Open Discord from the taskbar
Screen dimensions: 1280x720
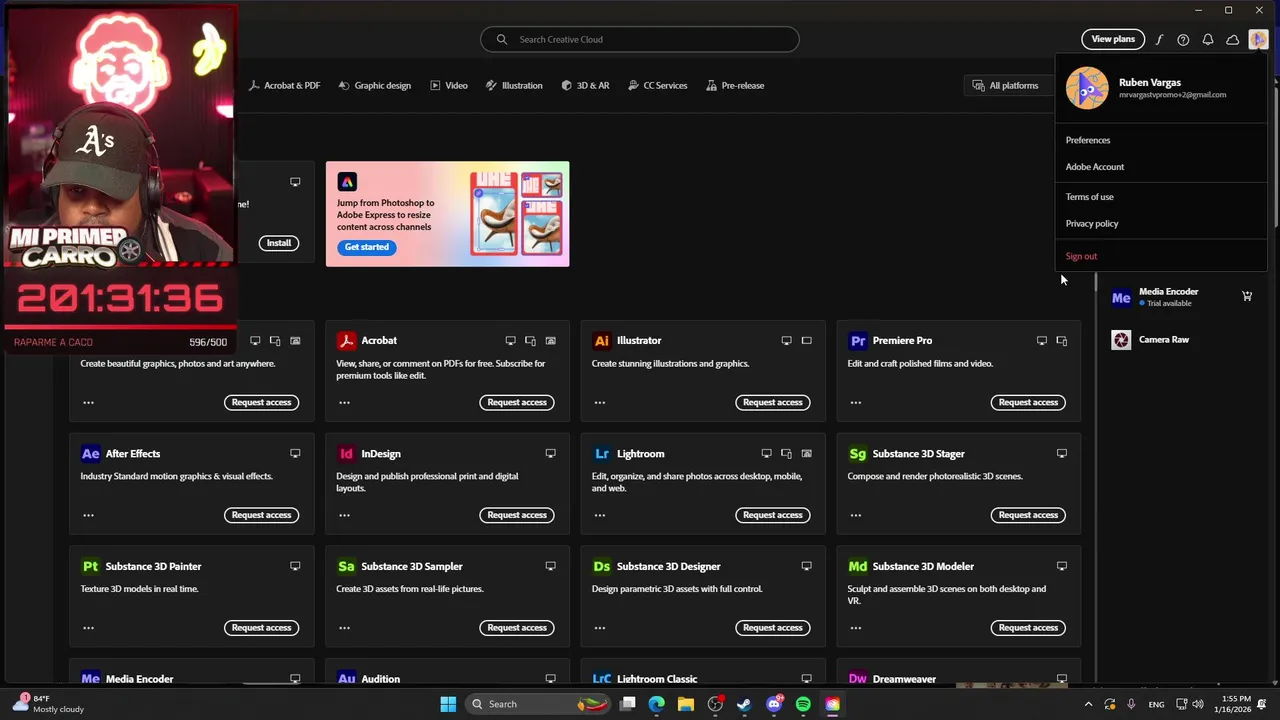pyautogui.click(x=774, y=704)
